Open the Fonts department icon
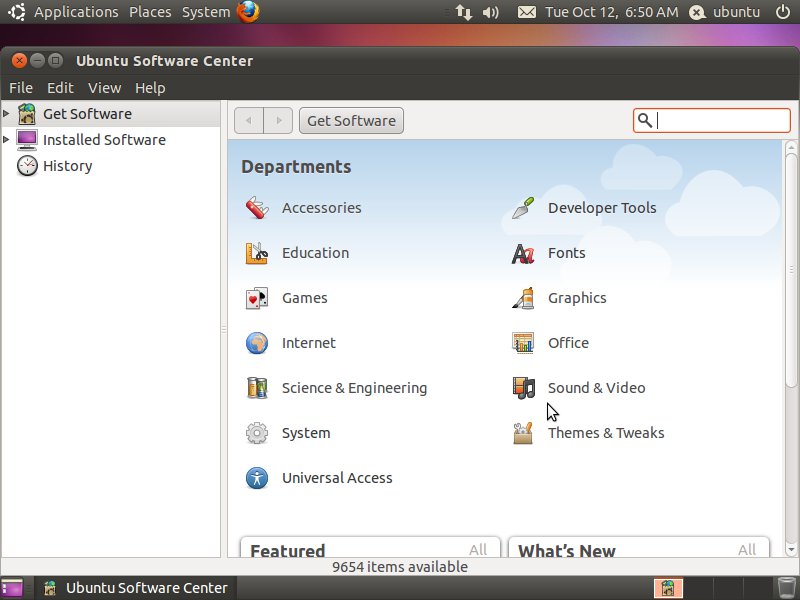This screenshot has height=600, width=800. (523, 253)
